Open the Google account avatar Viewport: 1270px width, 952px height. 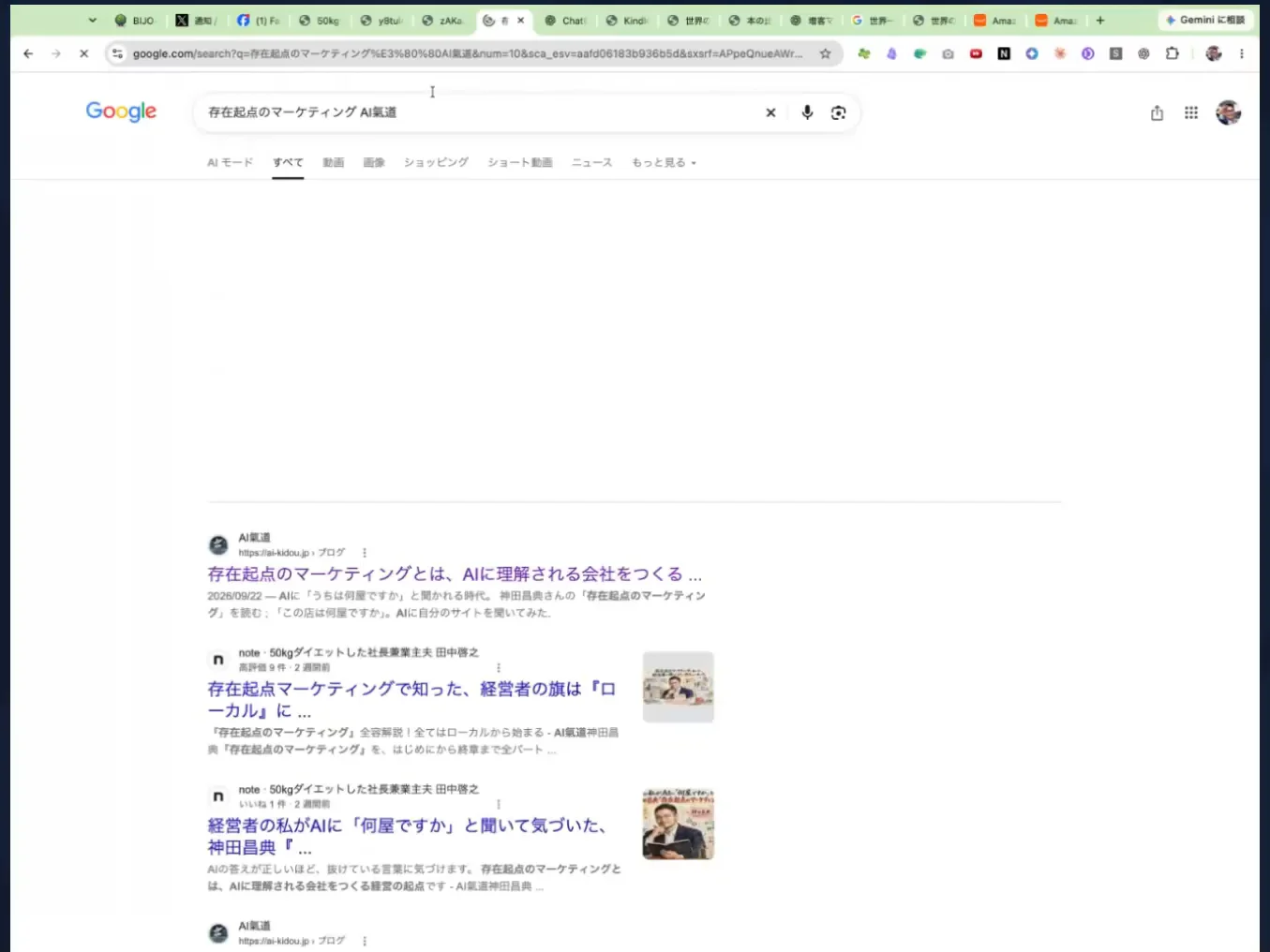tap(1228, 112)
